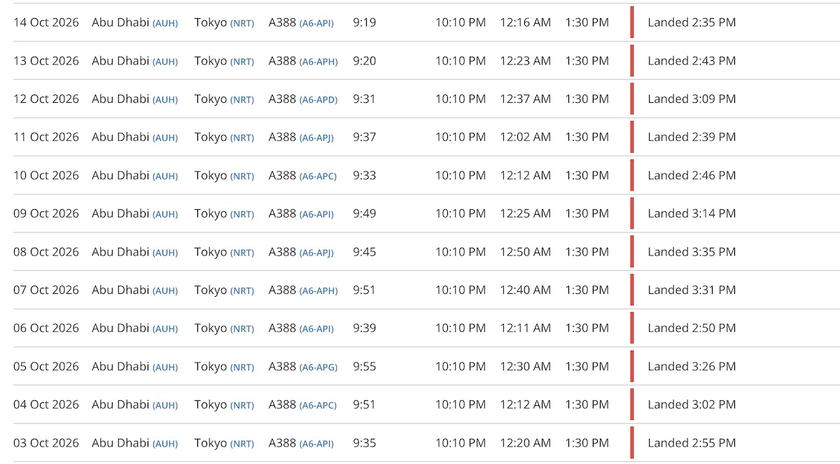This screenshot has height=464, width=840.
Task: Click Tokyo in the 06 Oct row
Action: pos(211,328)
